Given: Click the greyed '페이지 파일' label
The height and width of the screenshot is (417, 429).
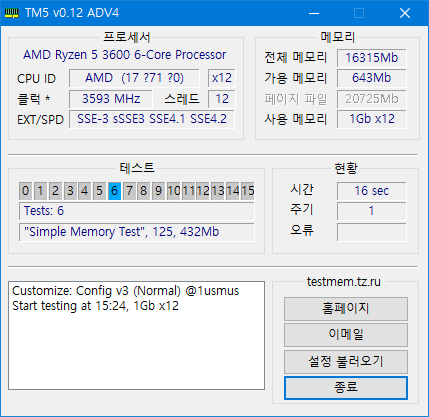Looking at the screenshot, I should tap(296, 99).
